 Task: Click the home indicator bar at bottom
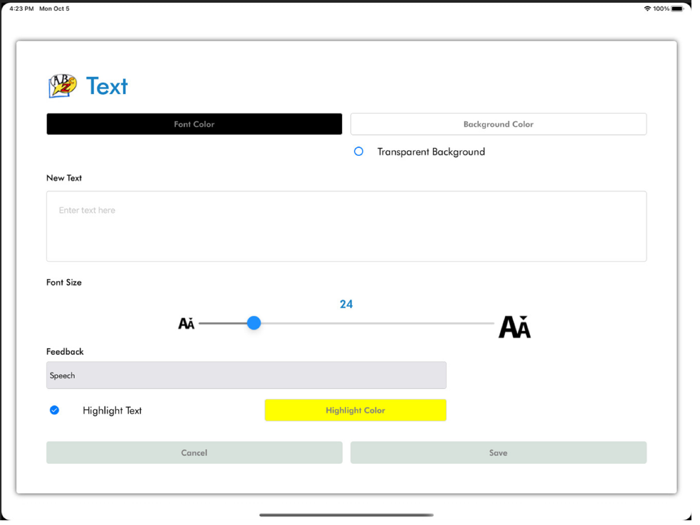point(346,515)
